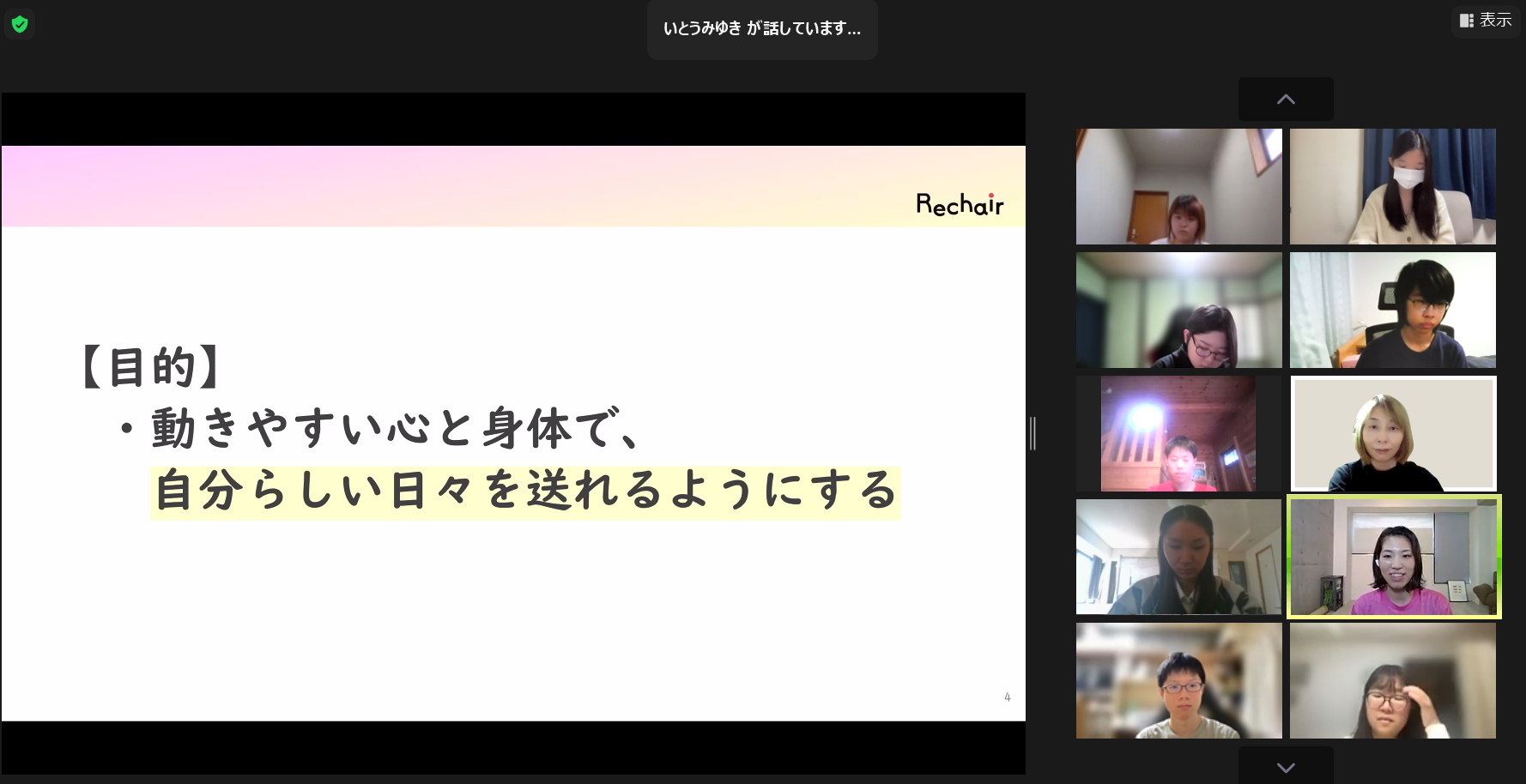Click the green encryption shield icon
This screenshot has width=1526, height=784.
(20, 24)
